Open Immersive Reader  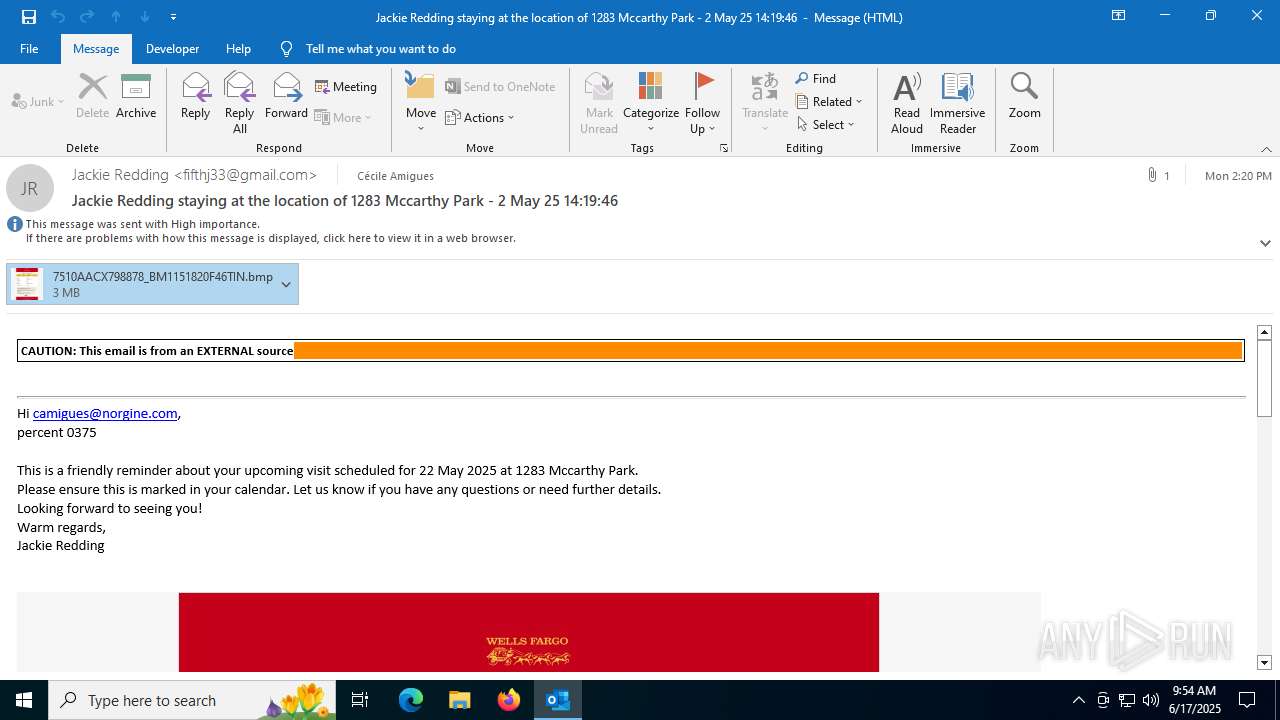click(958, 102)
